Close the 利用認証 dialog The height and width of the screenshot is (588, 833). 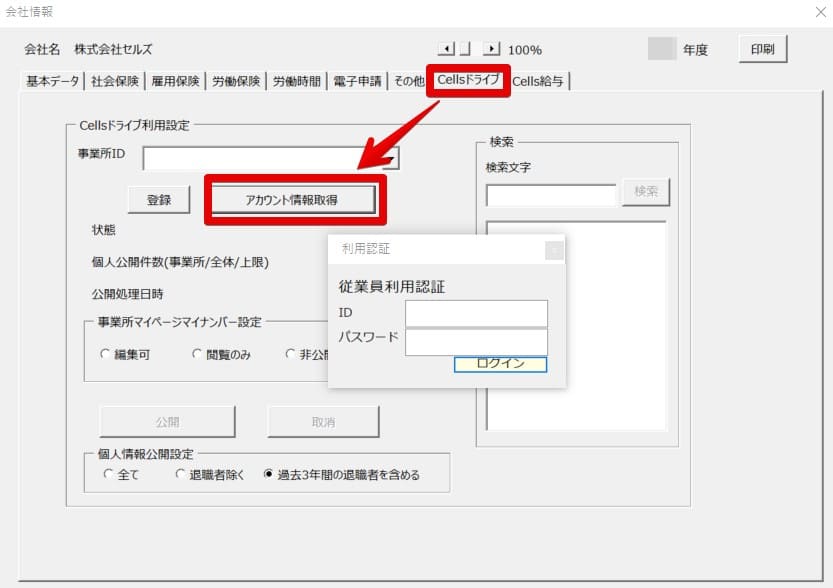554,250
